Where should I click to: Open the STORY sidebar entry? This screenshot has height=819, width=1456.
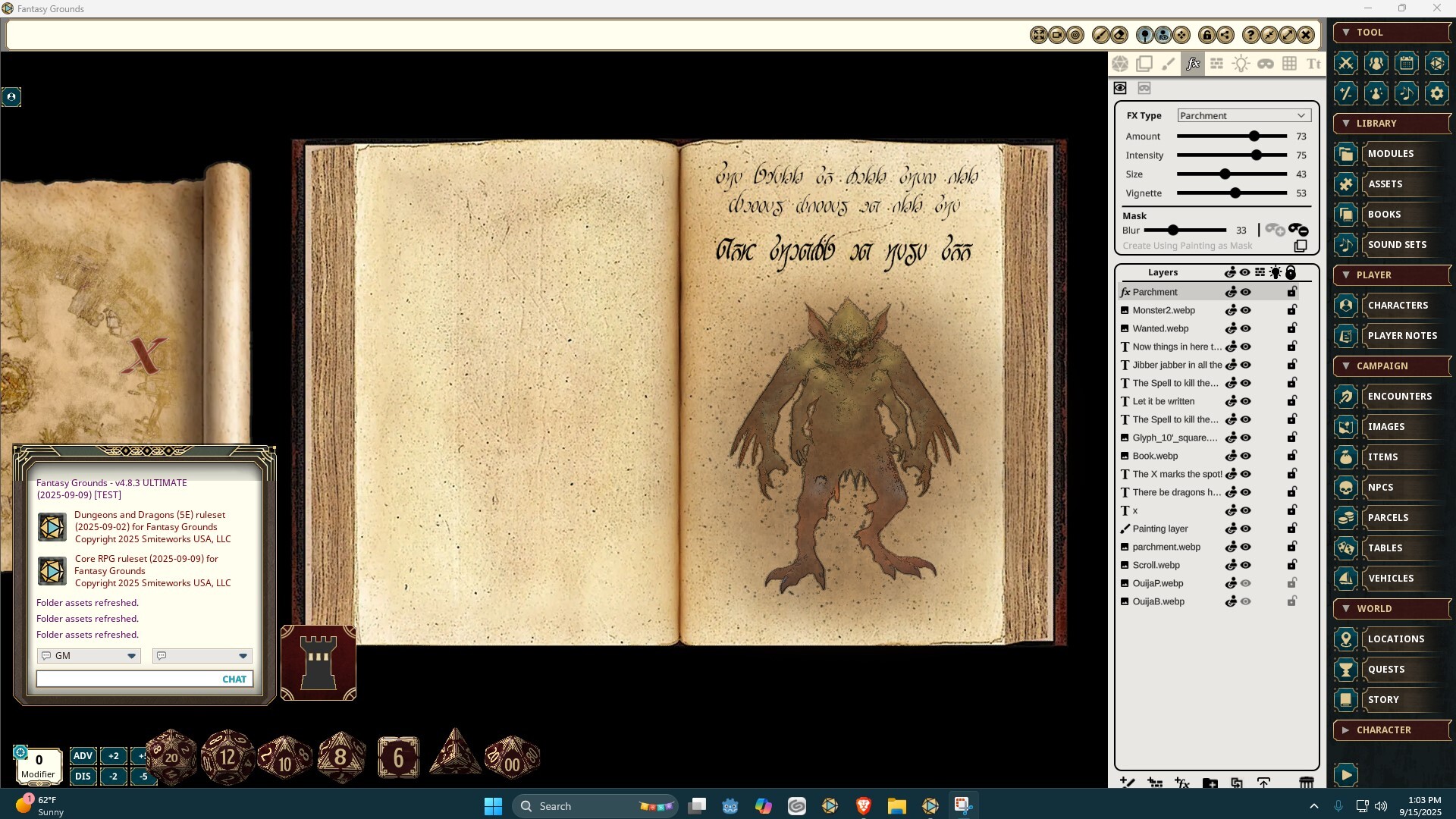pyautogui.click(x=1383, y=700)
